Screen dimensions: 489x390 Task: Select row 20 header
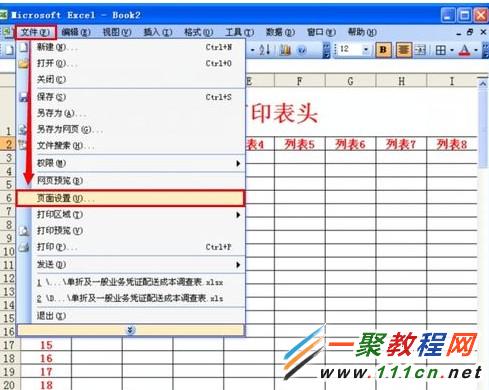pos(9,385)
